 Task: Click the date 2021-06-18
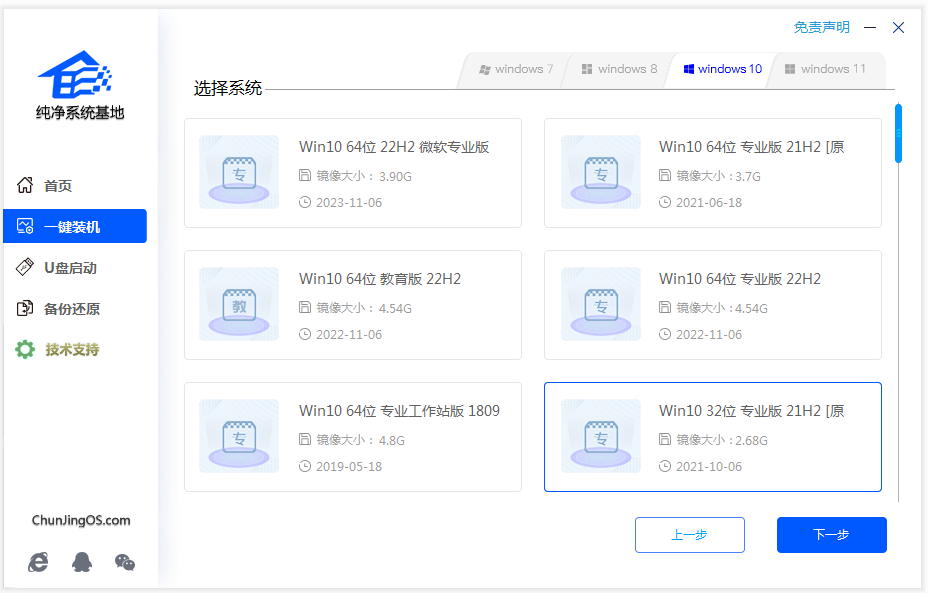pos(709,202)
